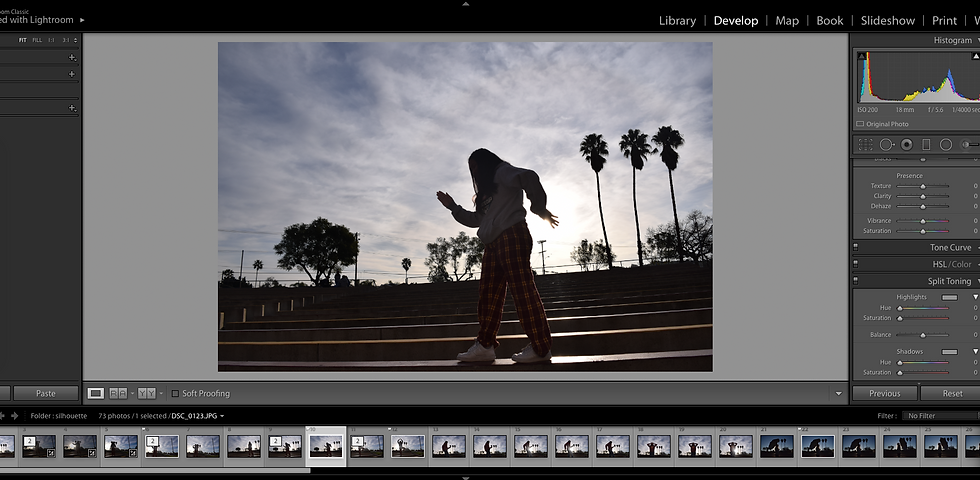Image resolution: width=980 pixels, height=480 pixels.
Task: Switch to the Develop module
Action: [x=736, y=20]
